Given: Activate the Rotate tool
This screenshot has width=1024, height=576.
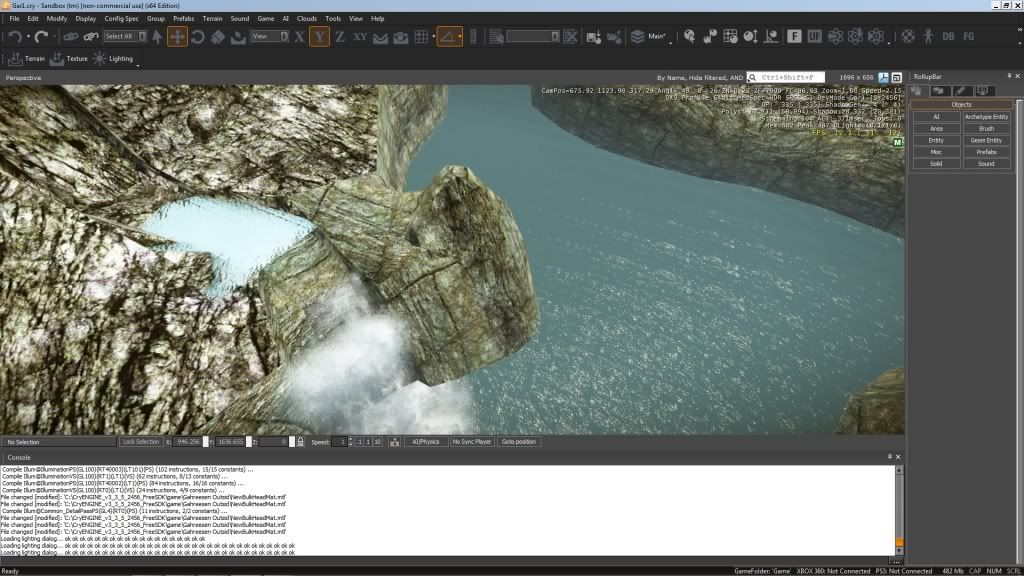Looking at the screenshot, I should [x=198, y=37].
